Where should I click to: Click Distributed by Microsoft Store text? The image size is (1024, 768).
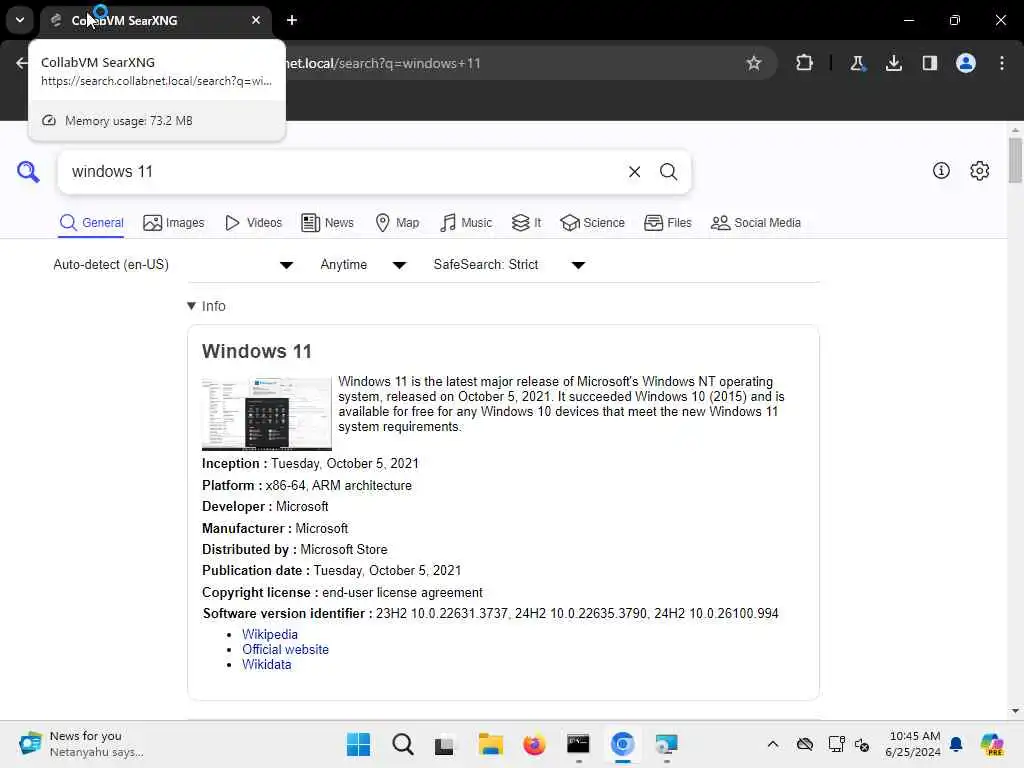point(295,550)
